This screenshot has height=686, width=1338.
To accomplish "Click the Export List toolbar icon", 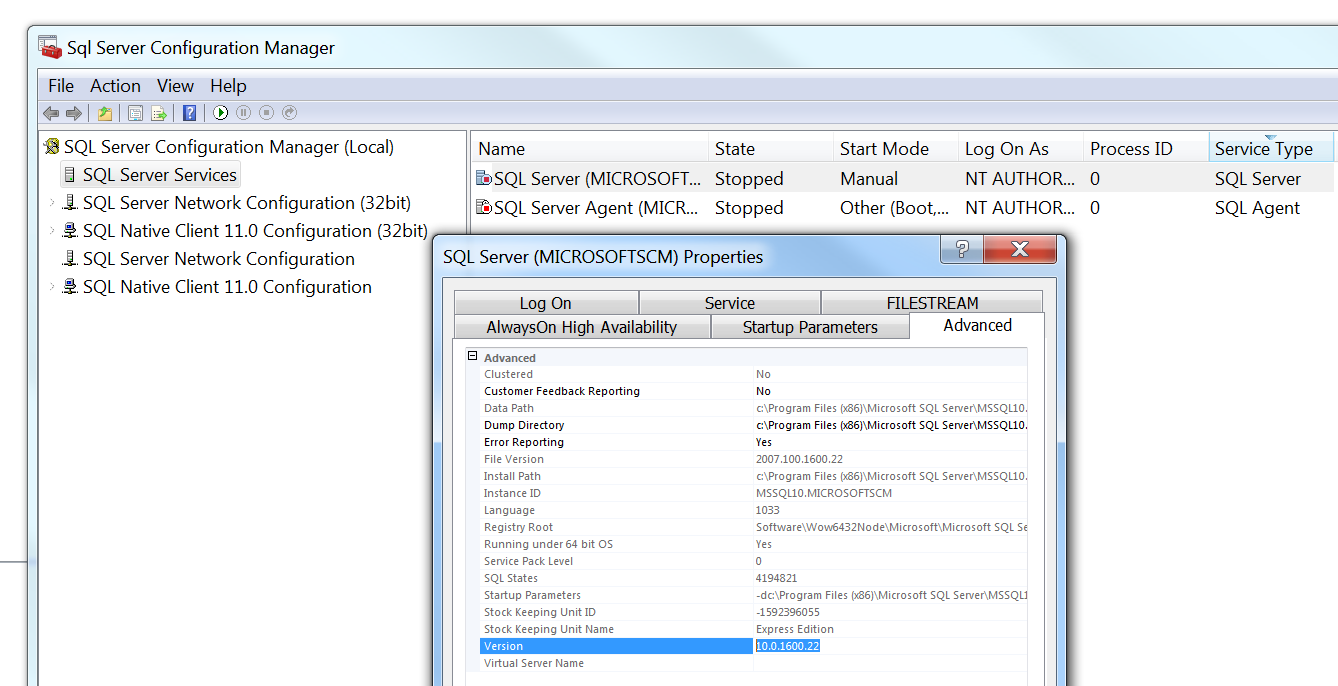I will coord(158,113).
